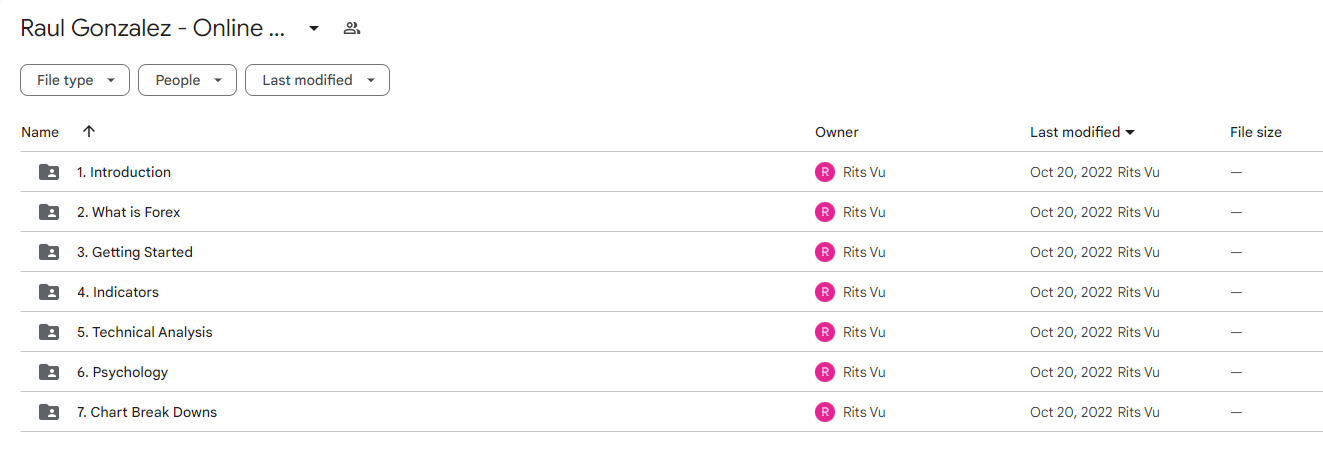Open the folder title dropdown arrow
1323x453 pixels.
(314, 28)
